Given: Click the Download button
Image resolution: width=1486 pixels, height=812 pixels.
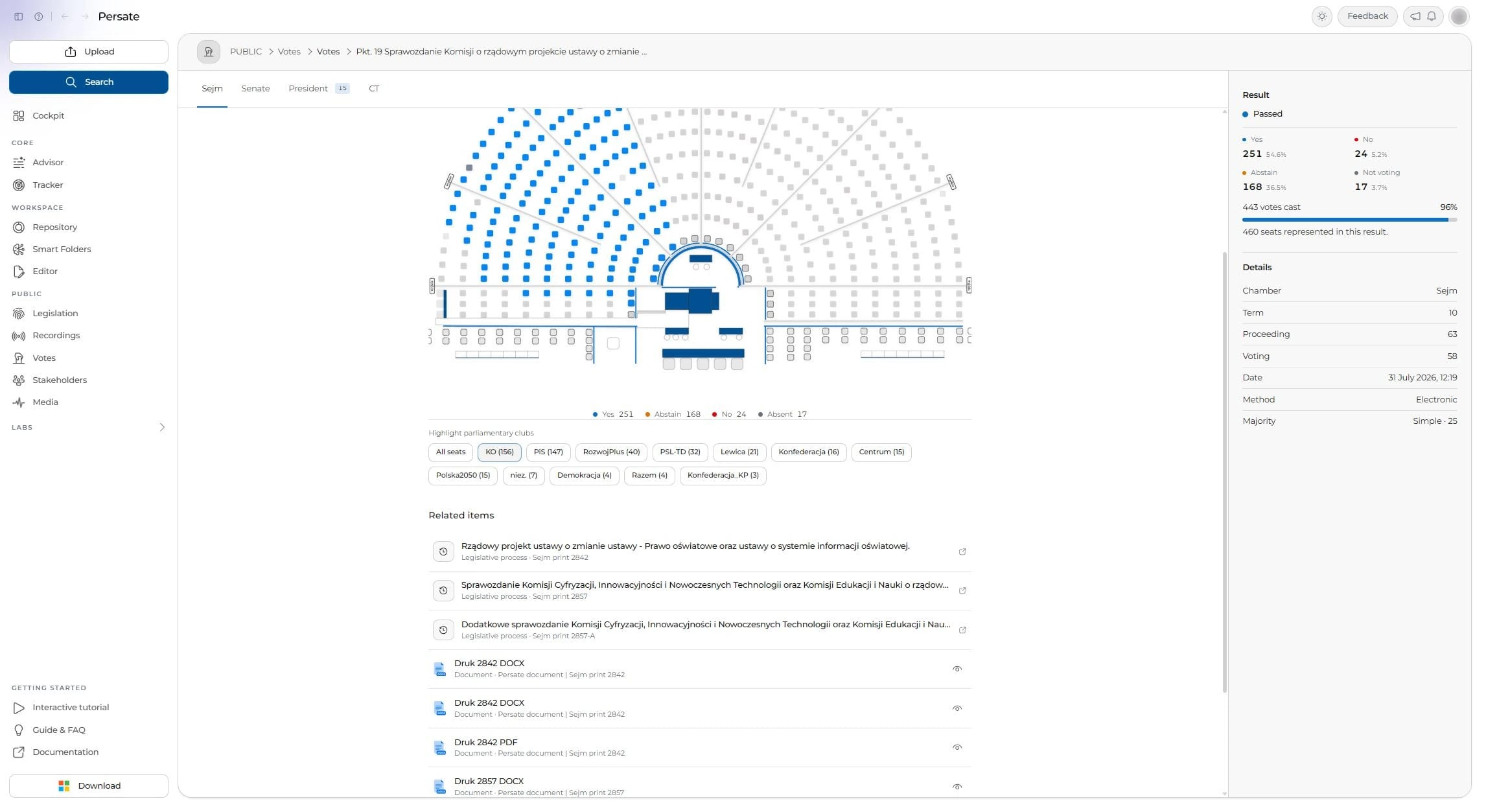Looking at the screenshot, I should coord(89,785).
